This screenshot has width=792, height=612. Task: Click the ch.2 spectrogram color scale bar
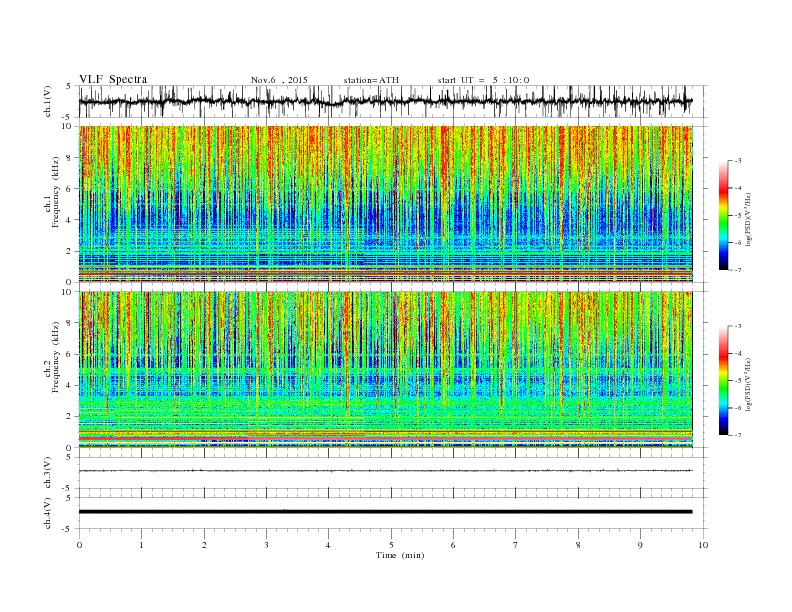pyautogui.click(x=723, y=380)
